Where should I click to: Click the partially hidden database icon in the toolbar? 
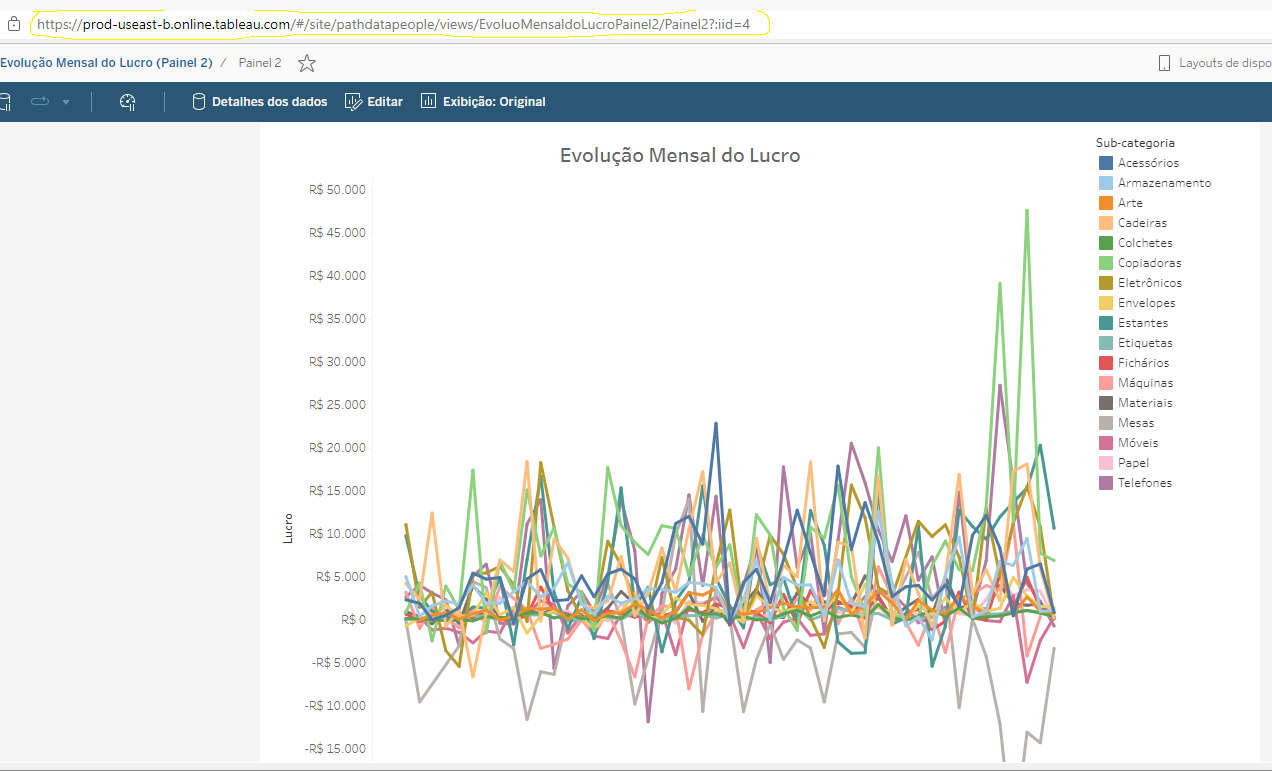[4, 101]
